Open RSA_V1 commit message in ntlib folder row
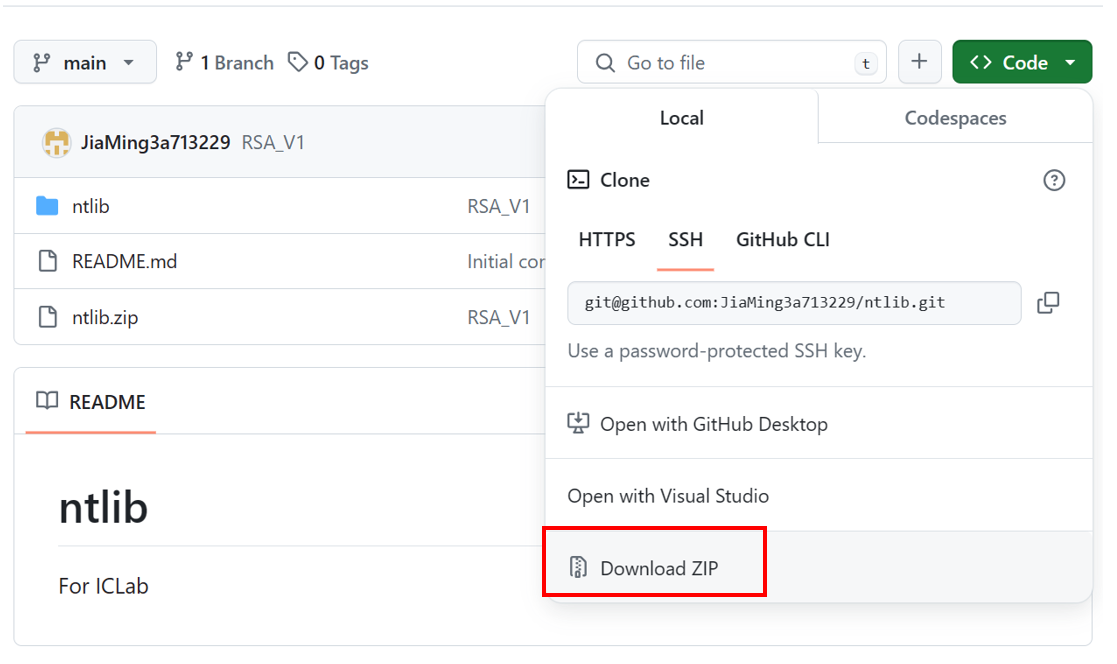This screenshot has height=664, width=1117. (499, 206)
